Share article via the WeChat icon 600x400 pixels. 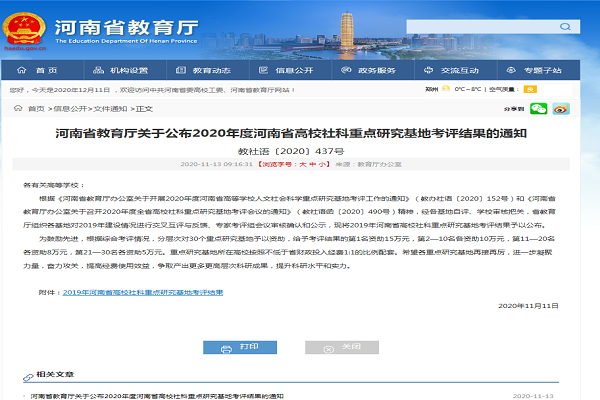(539, 108)
